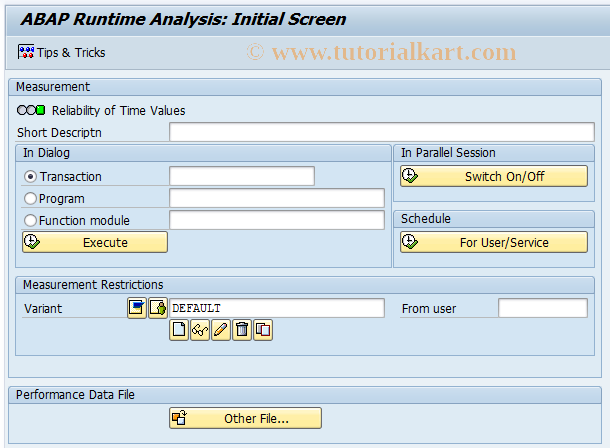Click the Reliability of Time Values traffic light
The width and height of the screenshot is (610, 448).
31,110
